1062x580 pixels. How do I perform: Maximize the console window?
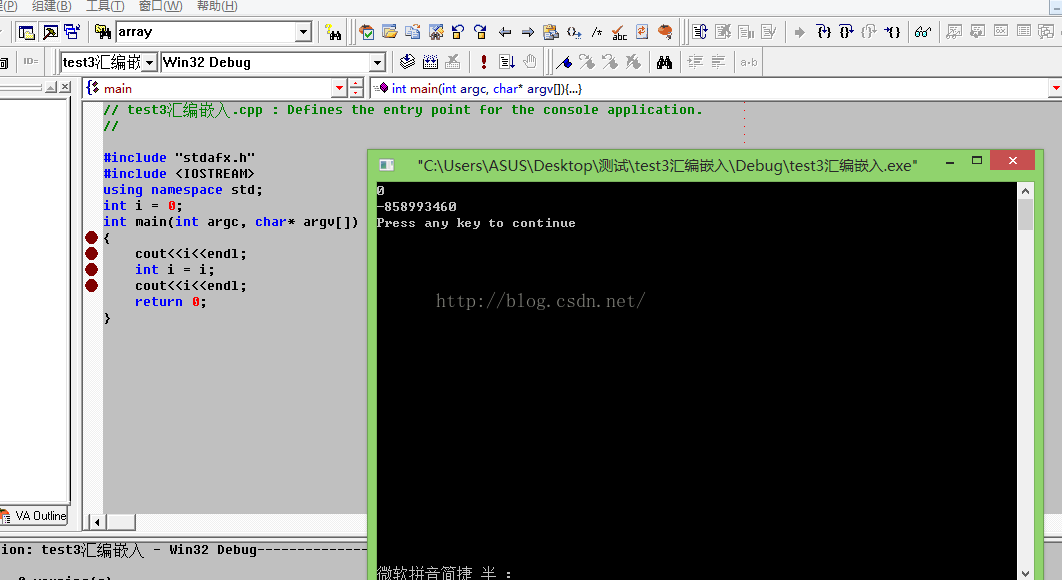(977, 161)
